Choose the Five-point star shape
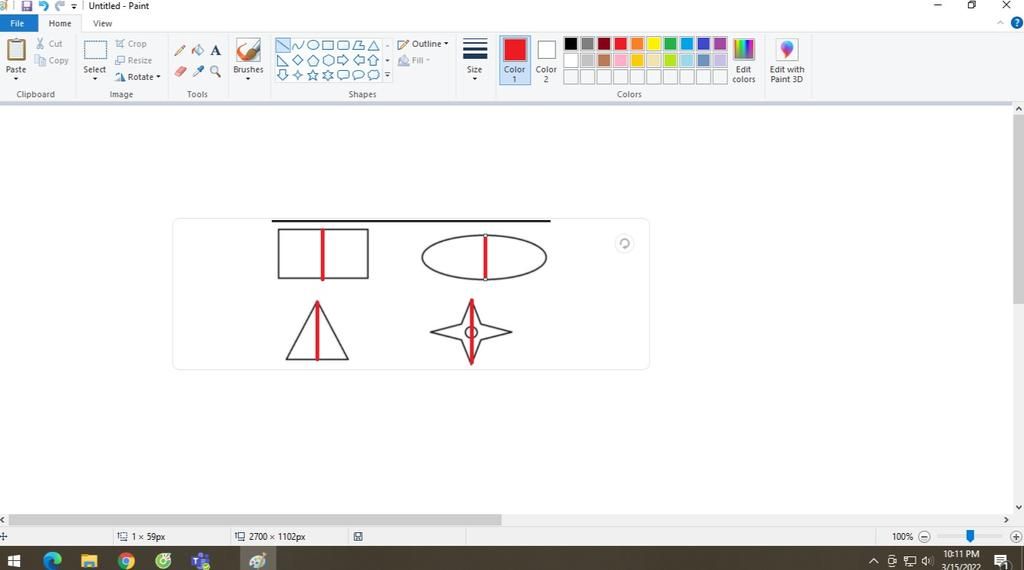 click(313, 75)
